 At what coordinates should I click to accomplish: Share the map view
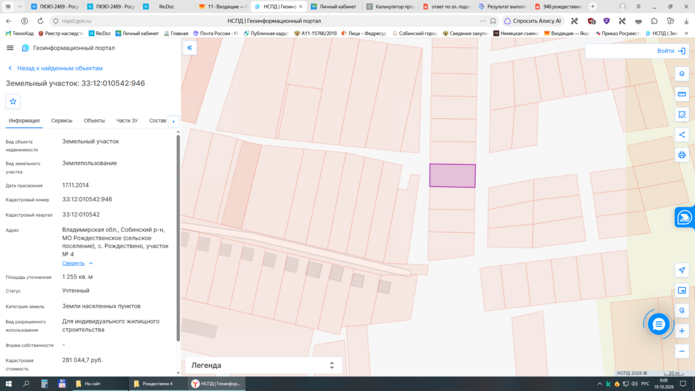coord(682,135)
